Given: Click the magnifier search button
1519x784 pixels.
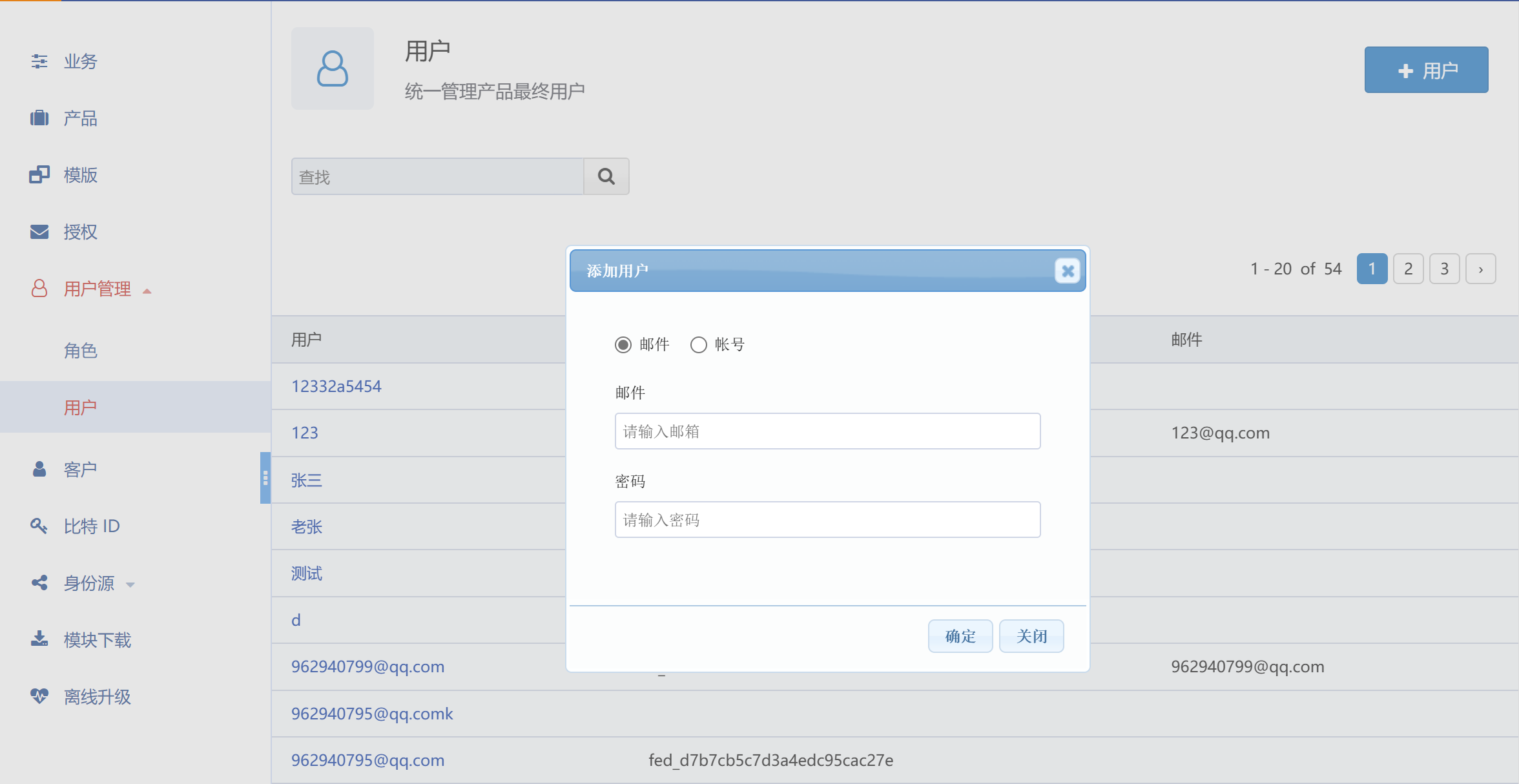Looking at the screenshot, I should click(x=606, y=176).
